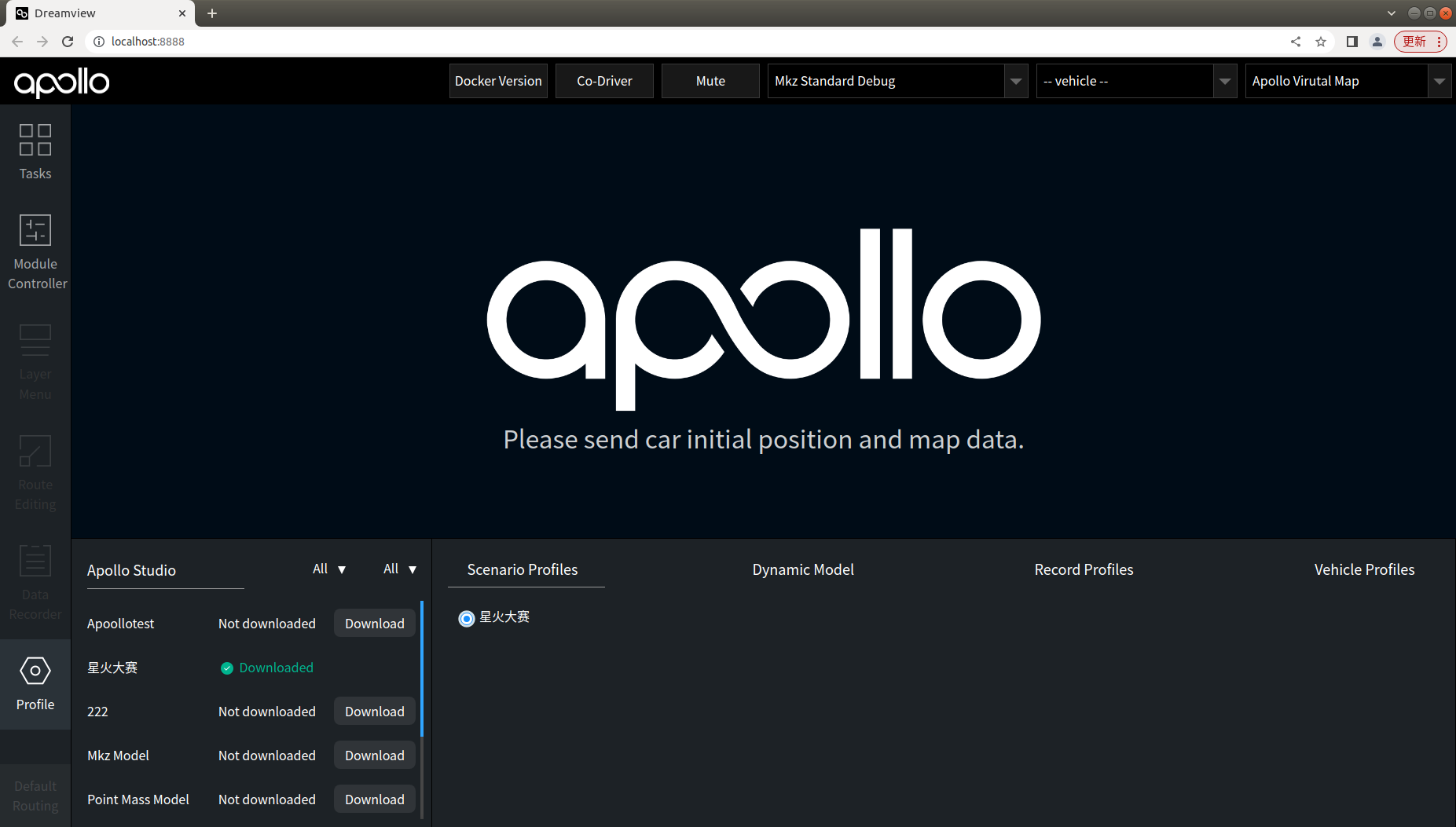The height and width of the screenshot is (827, 1456).
Task: Bookmark this page with star icon
Action: [1321, 42]
